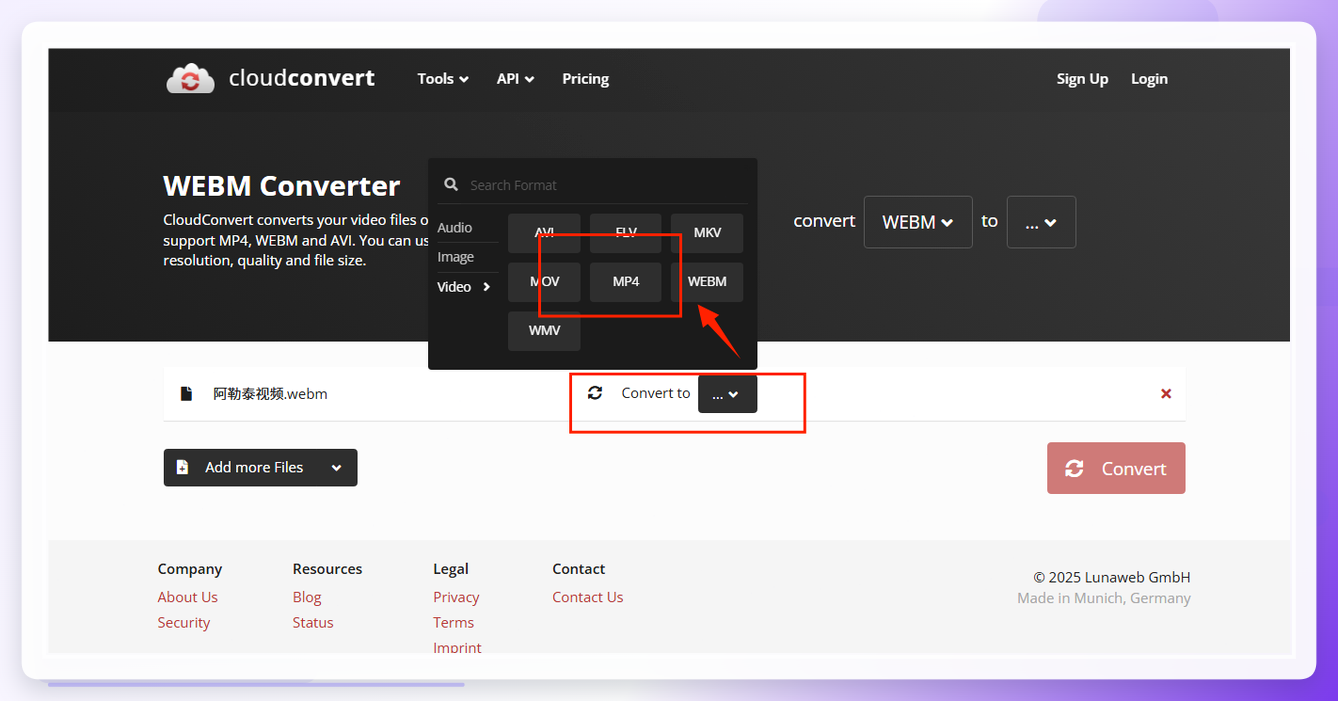Choose WEBM as output format
The width and height of the screenshot is (1338, 701).
point(707,282)
